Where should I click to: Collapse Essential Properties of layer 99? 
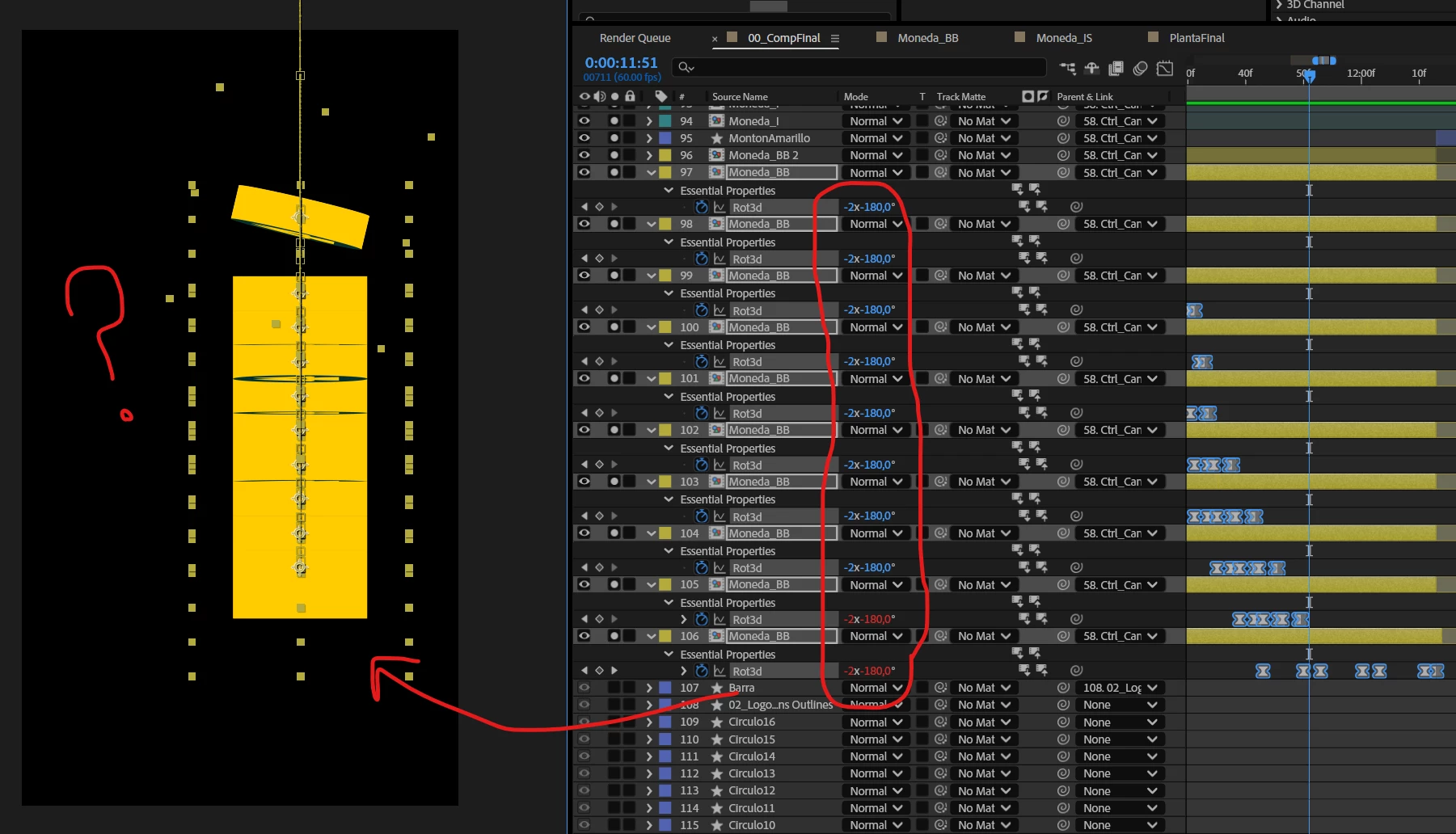(x=668, y=293)
